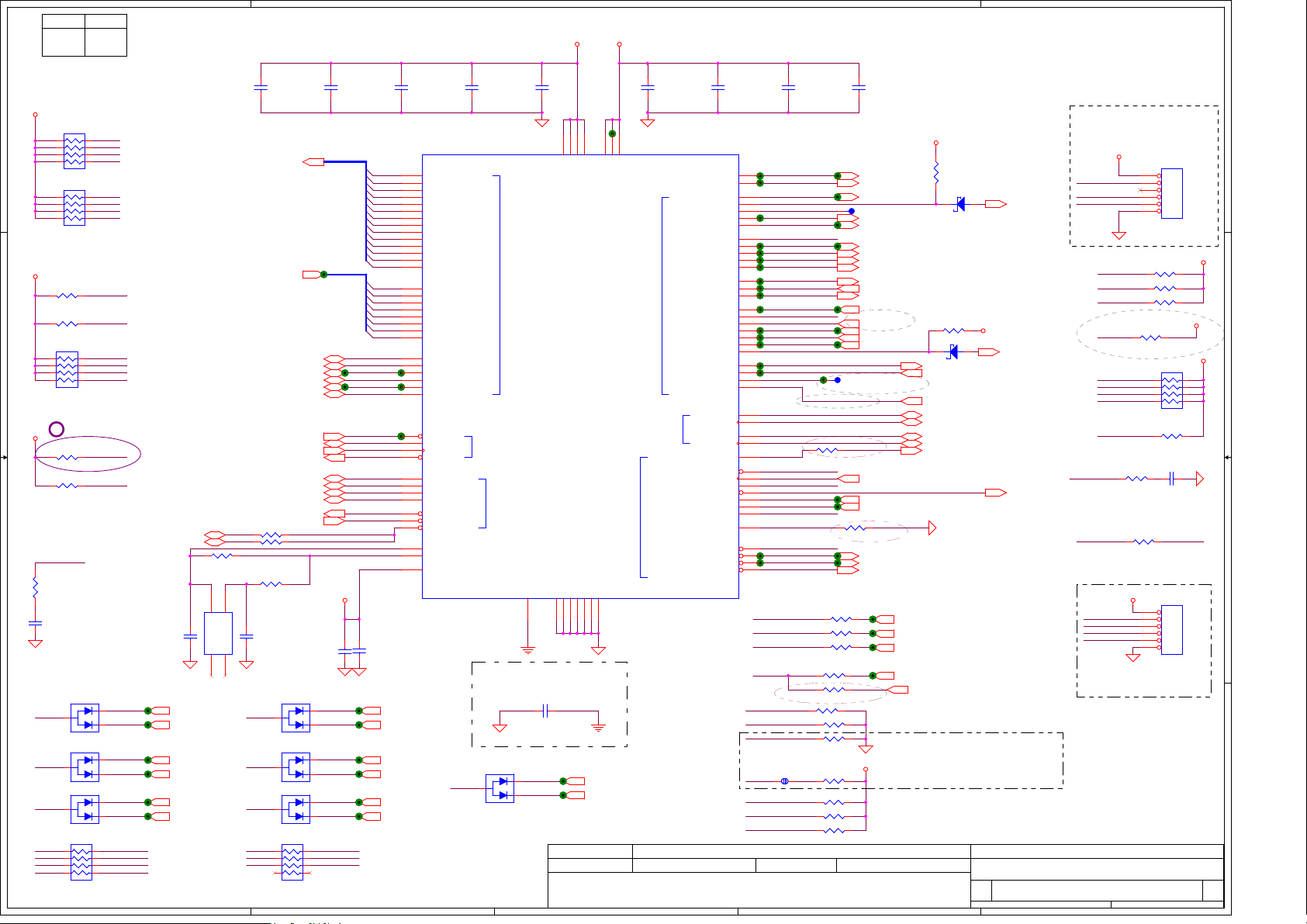Click the green dot on the IC's top power pin
Viewport: 1307px width, 924px height.
tap(612, 133)
